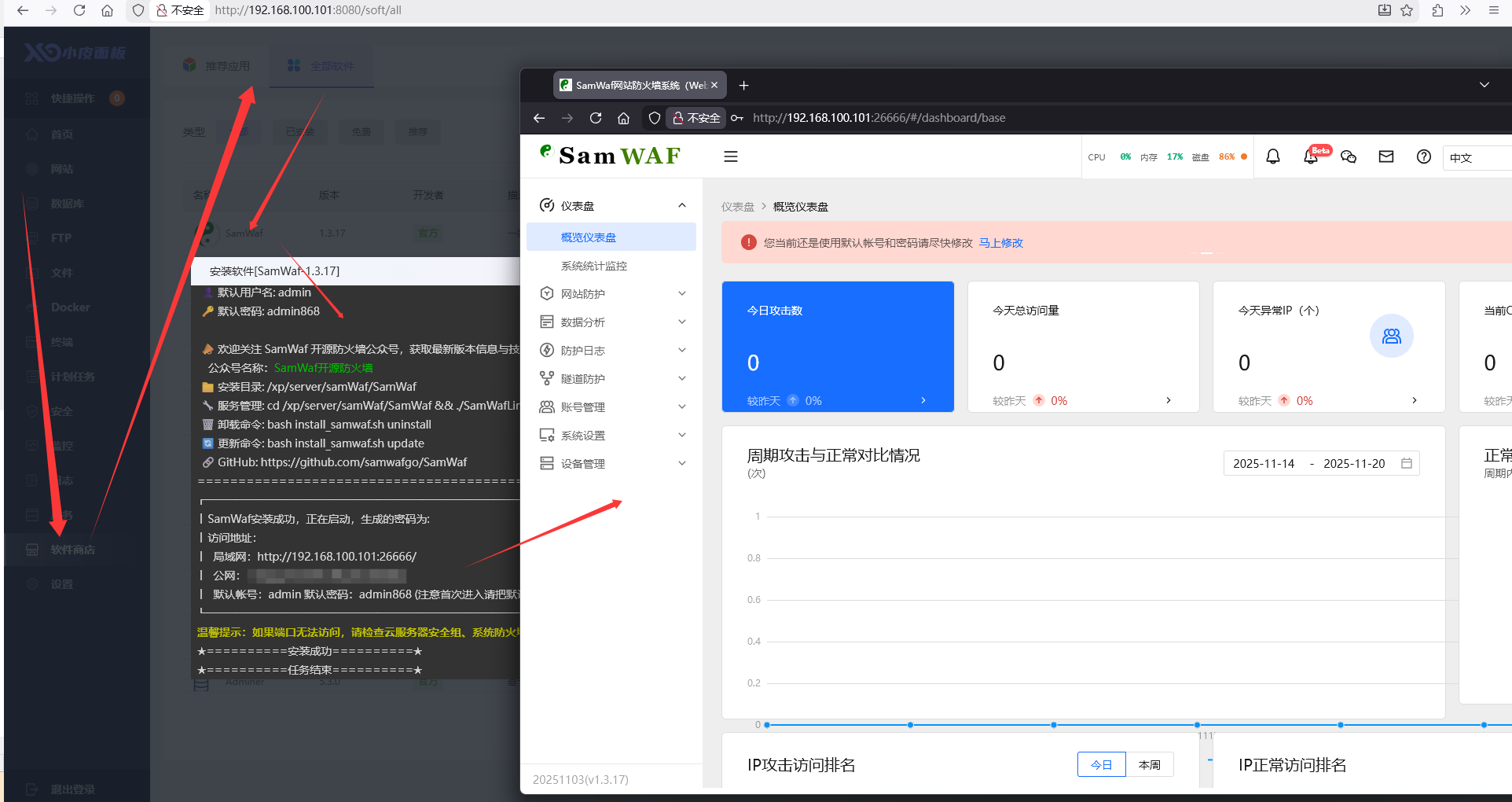This screenshot has height=802, width=1512.
Task: Click the help question mark icon
Action: coord(1423,156)
